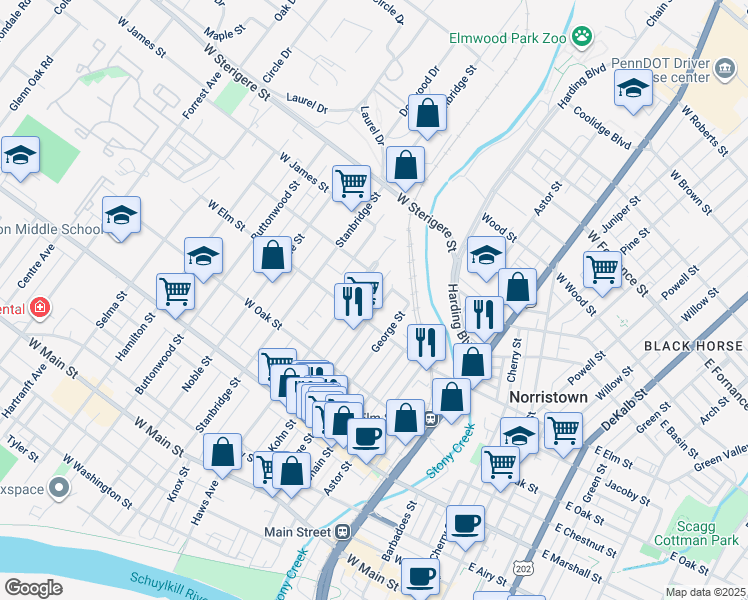Open the school marker below Norristown label

pyautogui.click(x=519, y=436)
